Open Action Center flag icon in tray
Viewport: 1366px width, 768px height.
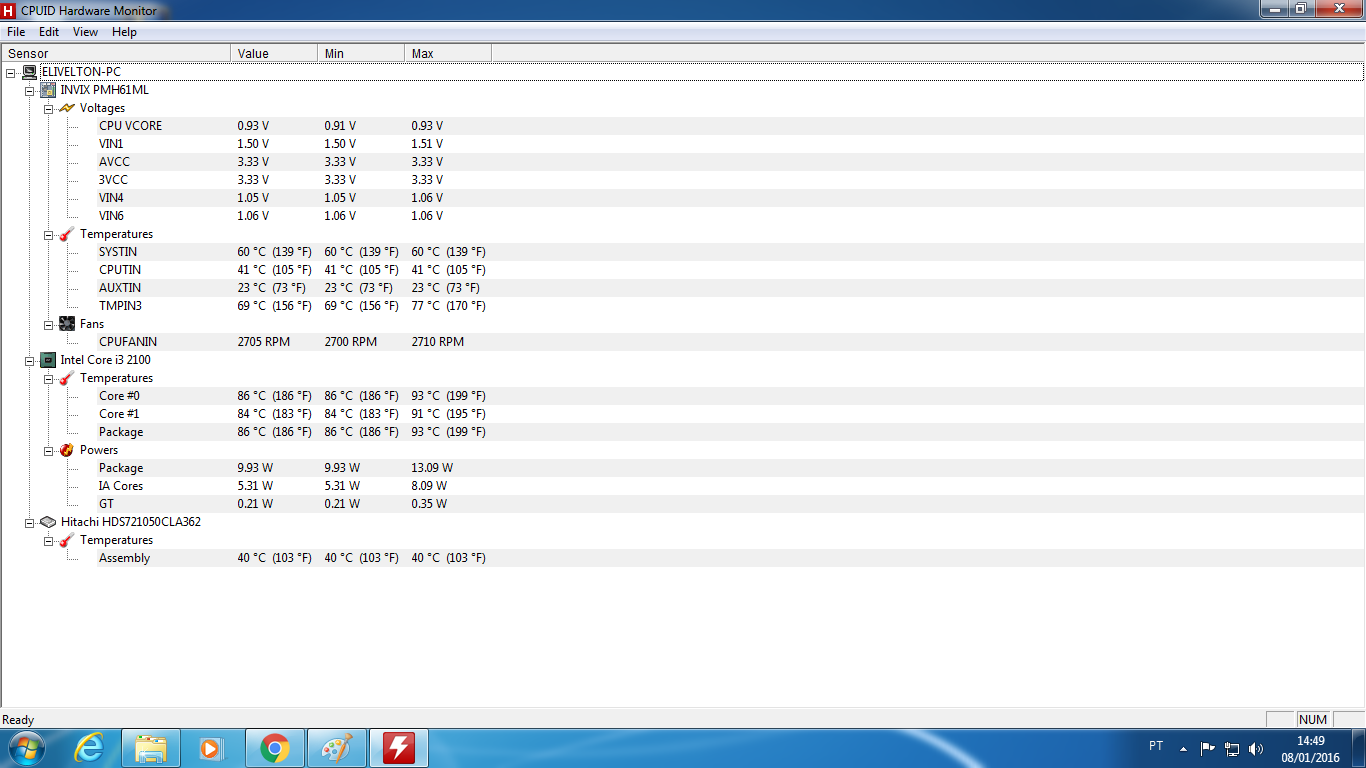click(1207, 748)
